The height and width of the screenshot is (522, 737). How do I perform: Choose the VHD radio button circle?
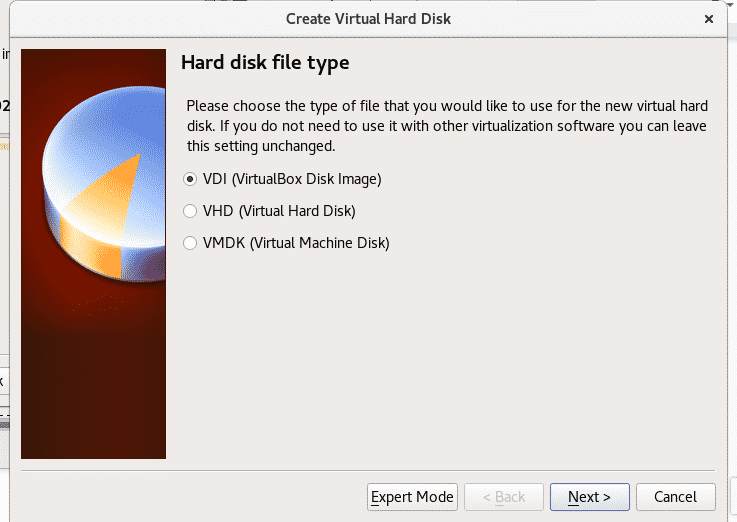pos(190,211)
